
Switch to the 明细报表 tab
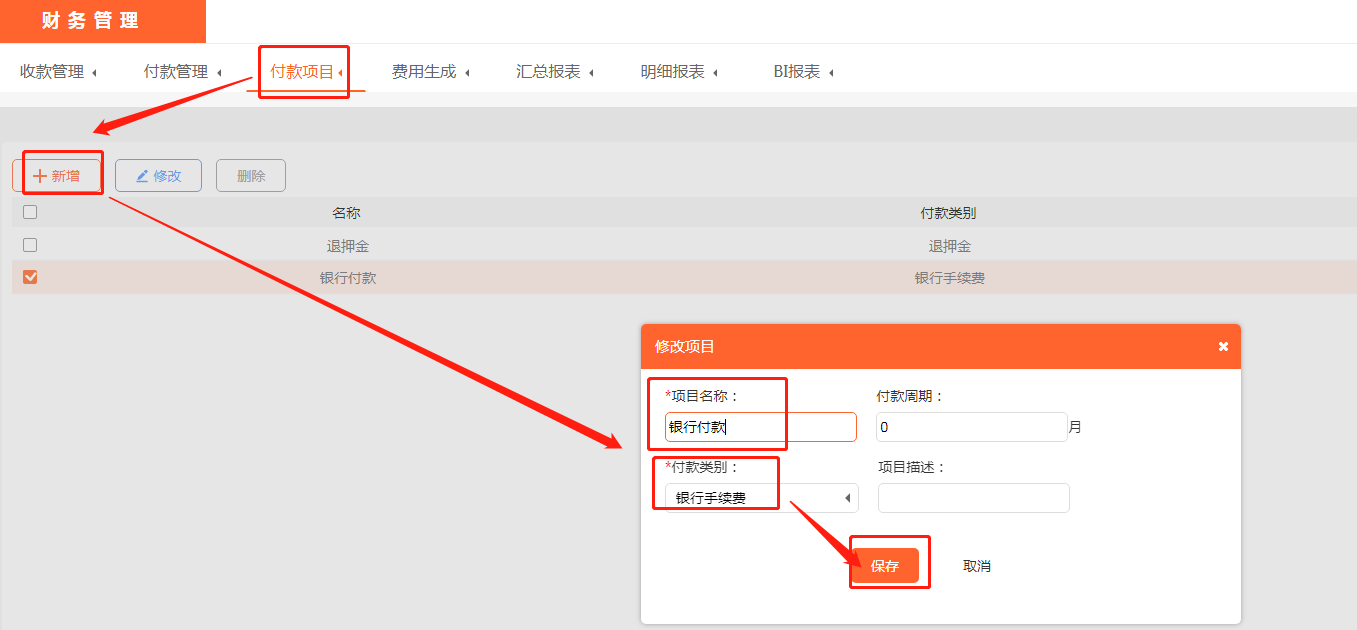673,72
